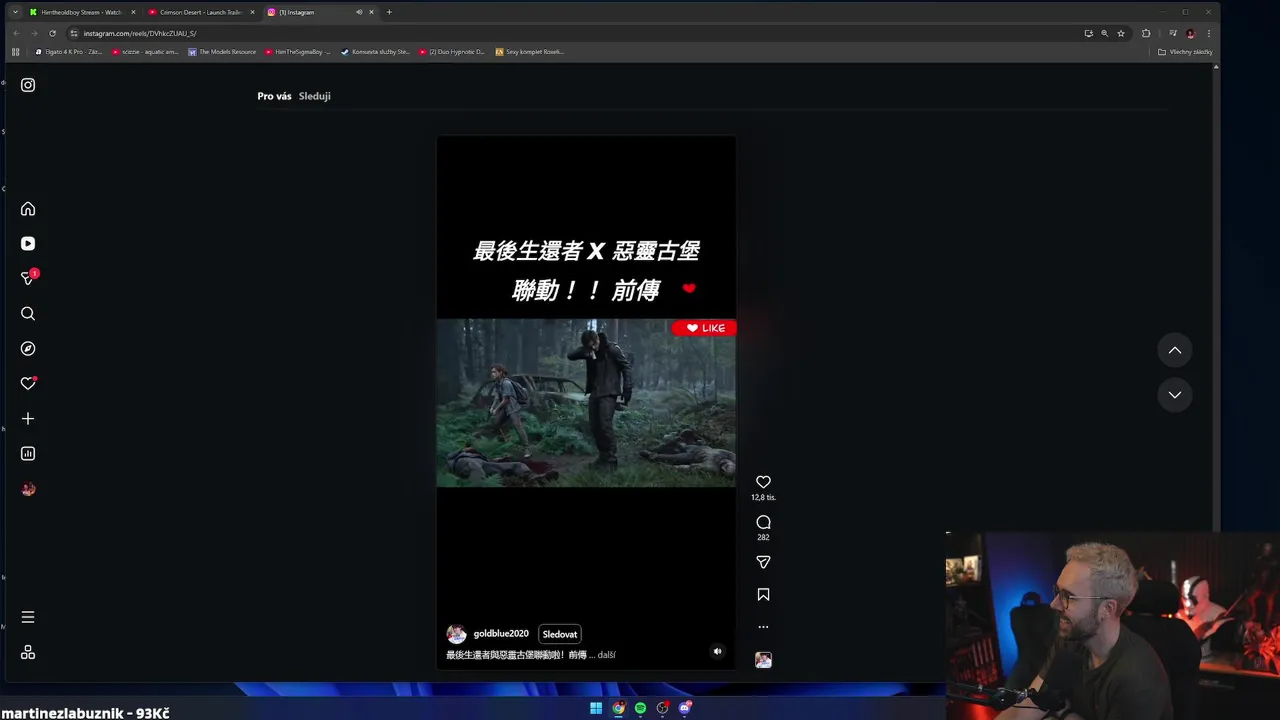The height and width of the screenshot is (720, 1280).
Task: Open the bookmarks bar apps grid icon
Action: click(x=15, y=52)
